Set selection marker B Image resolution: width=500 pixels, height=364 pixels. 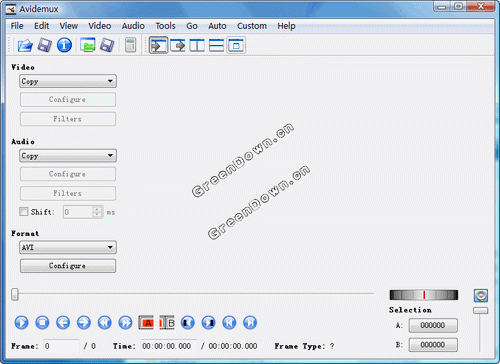[x=167, y=323]
